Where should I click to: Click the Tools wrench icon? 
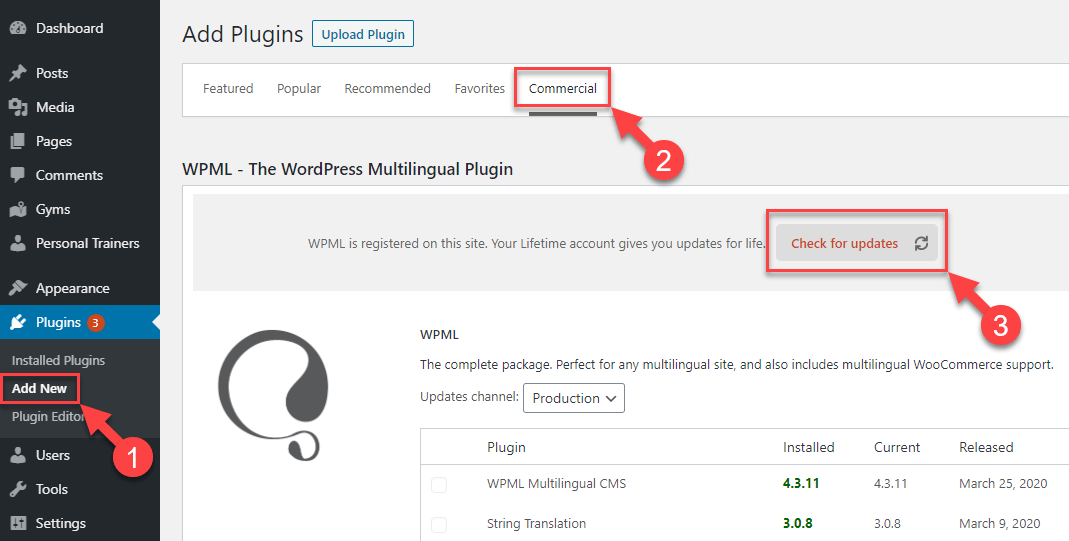click(18, 489)
